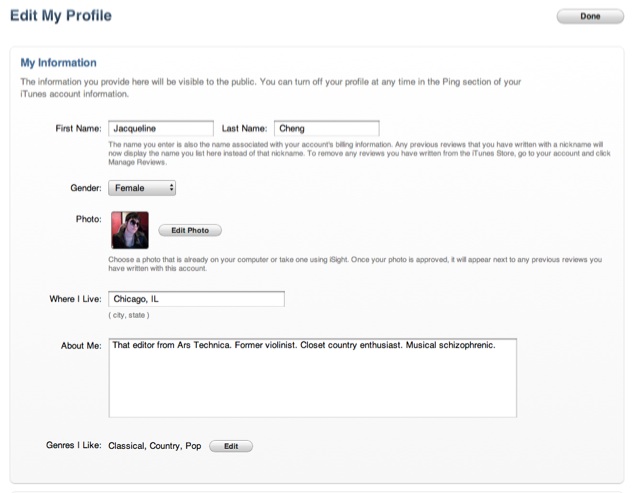Click the city, state hint text
640x493 pixels.
coord(129,315)
